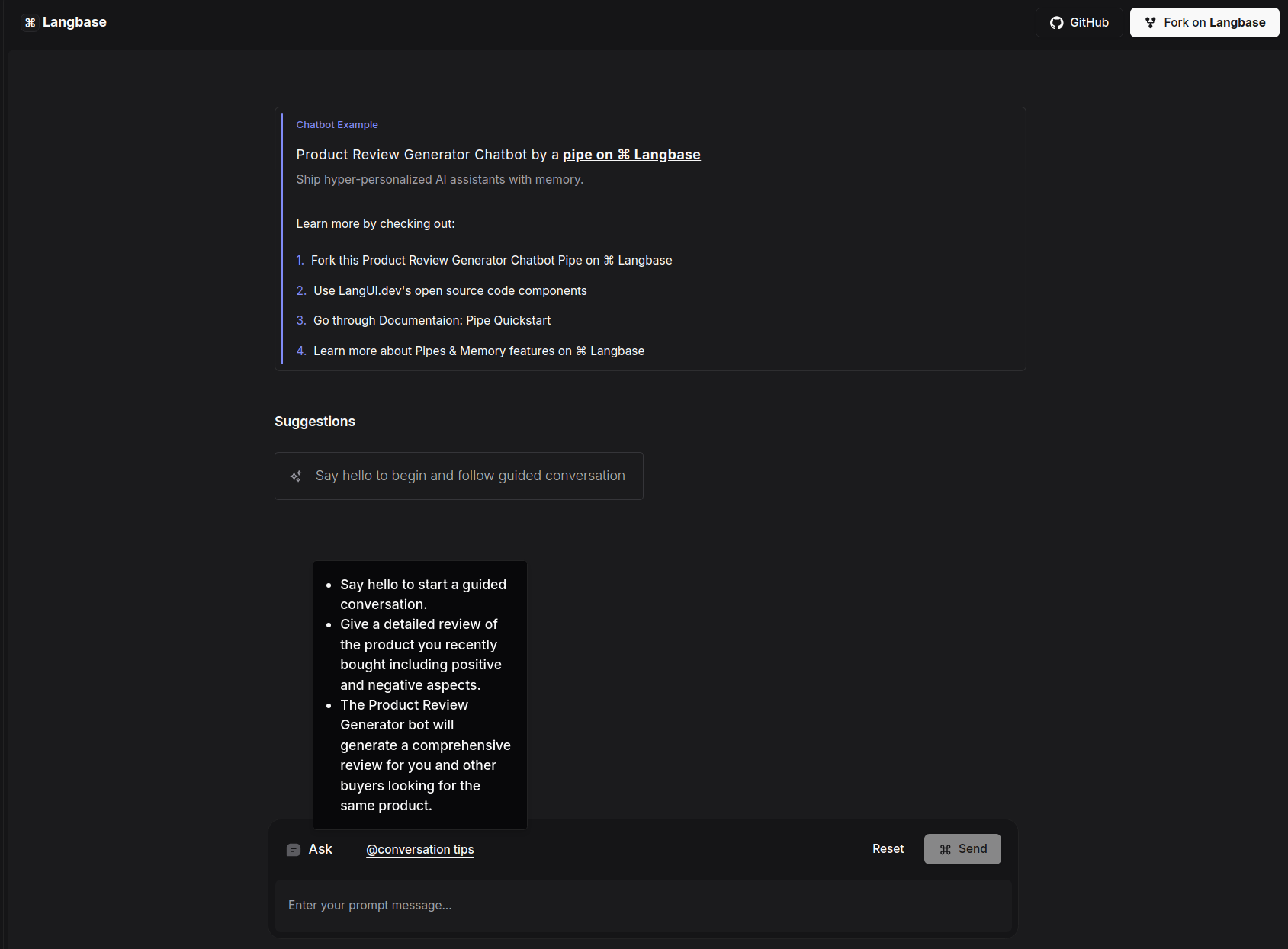Click the @conversation tips link
Viewport: 1288px width, 949px height.
(420, 850)
